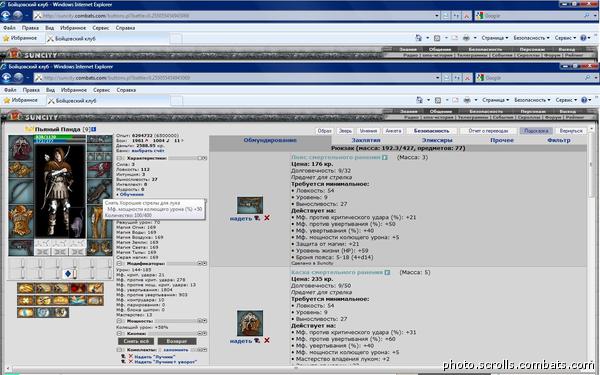Delete the belt item with its red X
The height and width of the screenshot is (375, 600).
(x=267, y=218)
